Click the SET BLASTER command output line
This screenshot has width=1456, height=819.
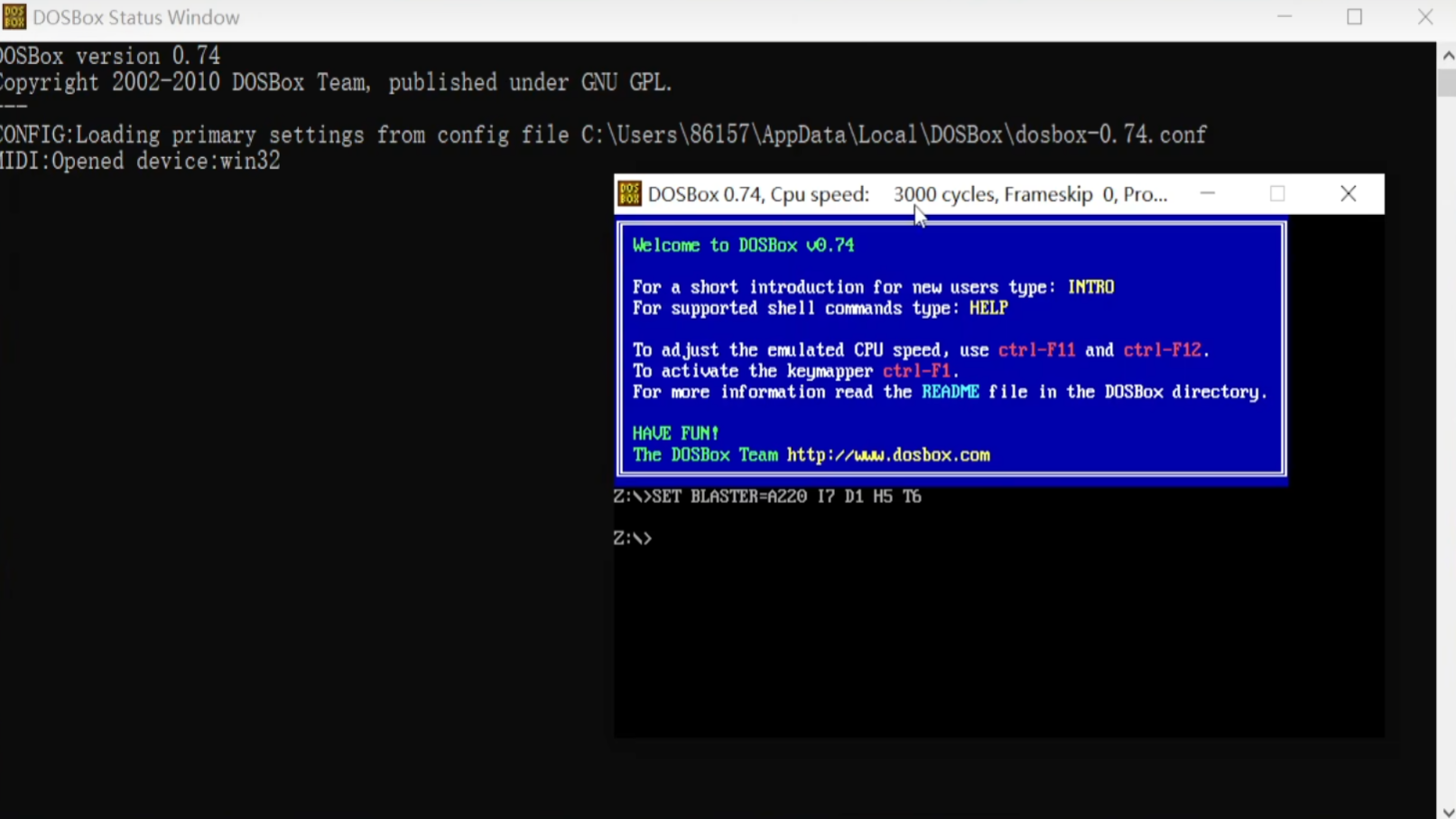tap(766, 496)
